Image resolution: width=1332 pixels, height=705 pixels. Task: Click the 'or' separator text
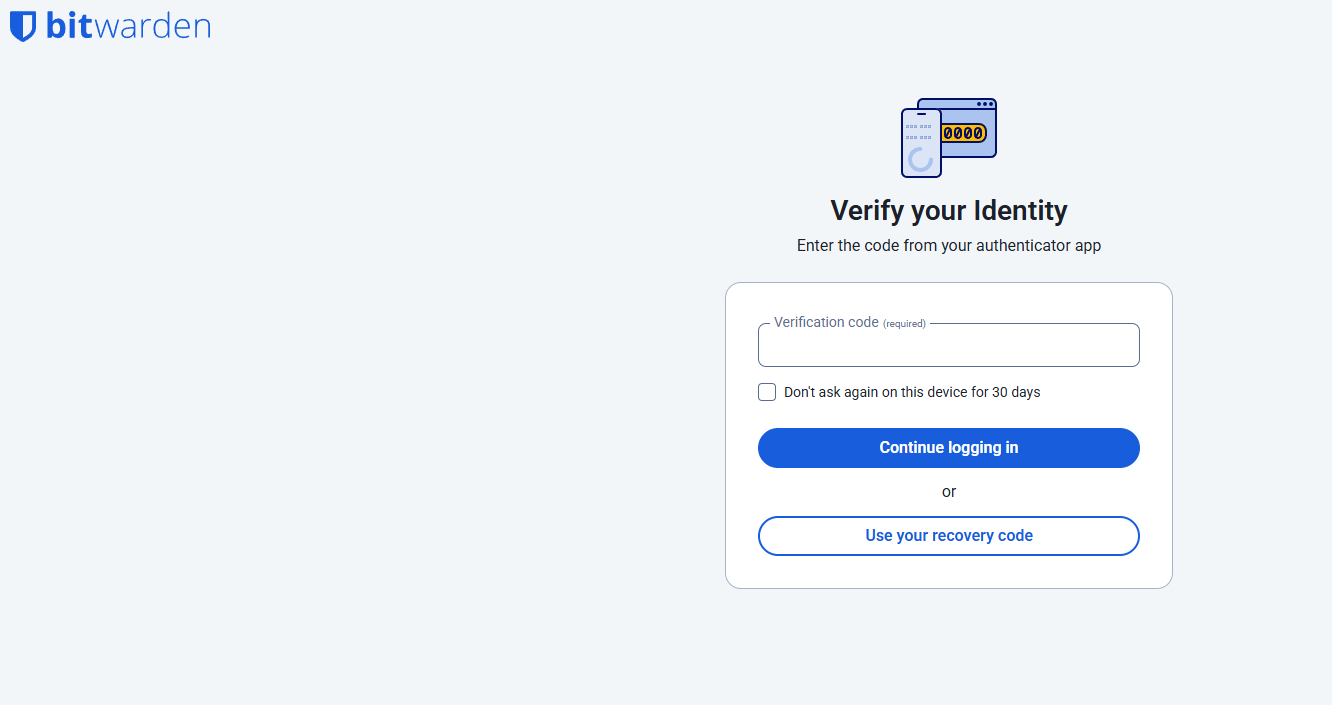(x=948, y=491)
